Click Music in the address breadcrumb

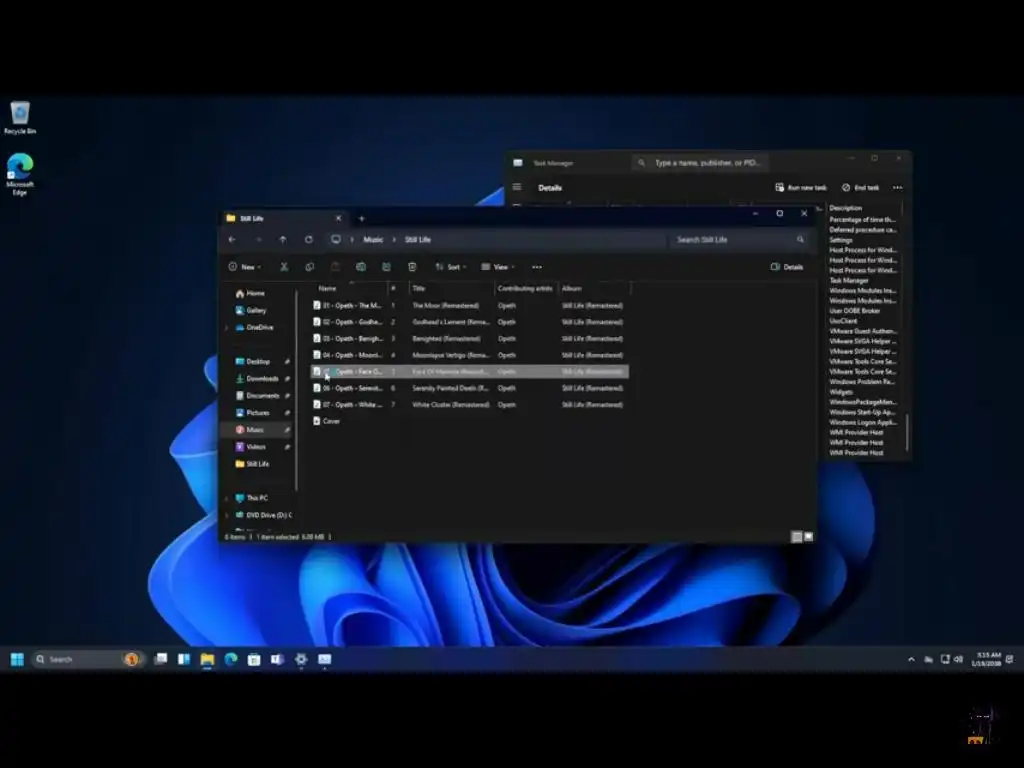tap(373, 240)
